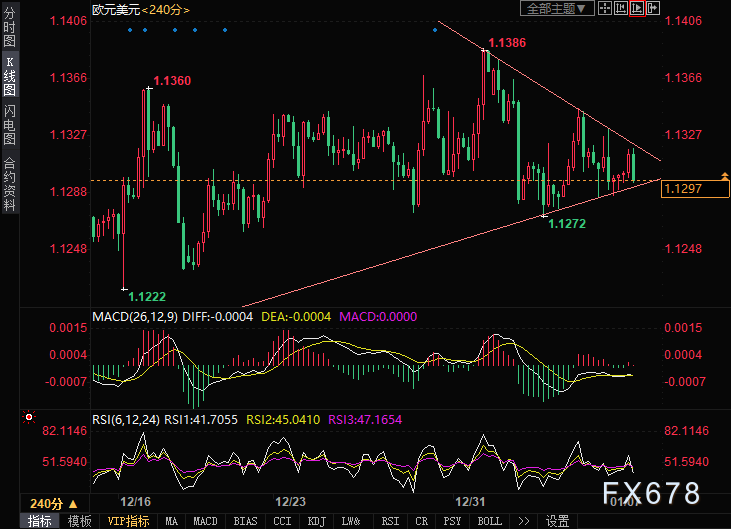Choose the LW& indicator button
Screen dimensions: 731x529
pyautogui.click(x=351, y=521)
